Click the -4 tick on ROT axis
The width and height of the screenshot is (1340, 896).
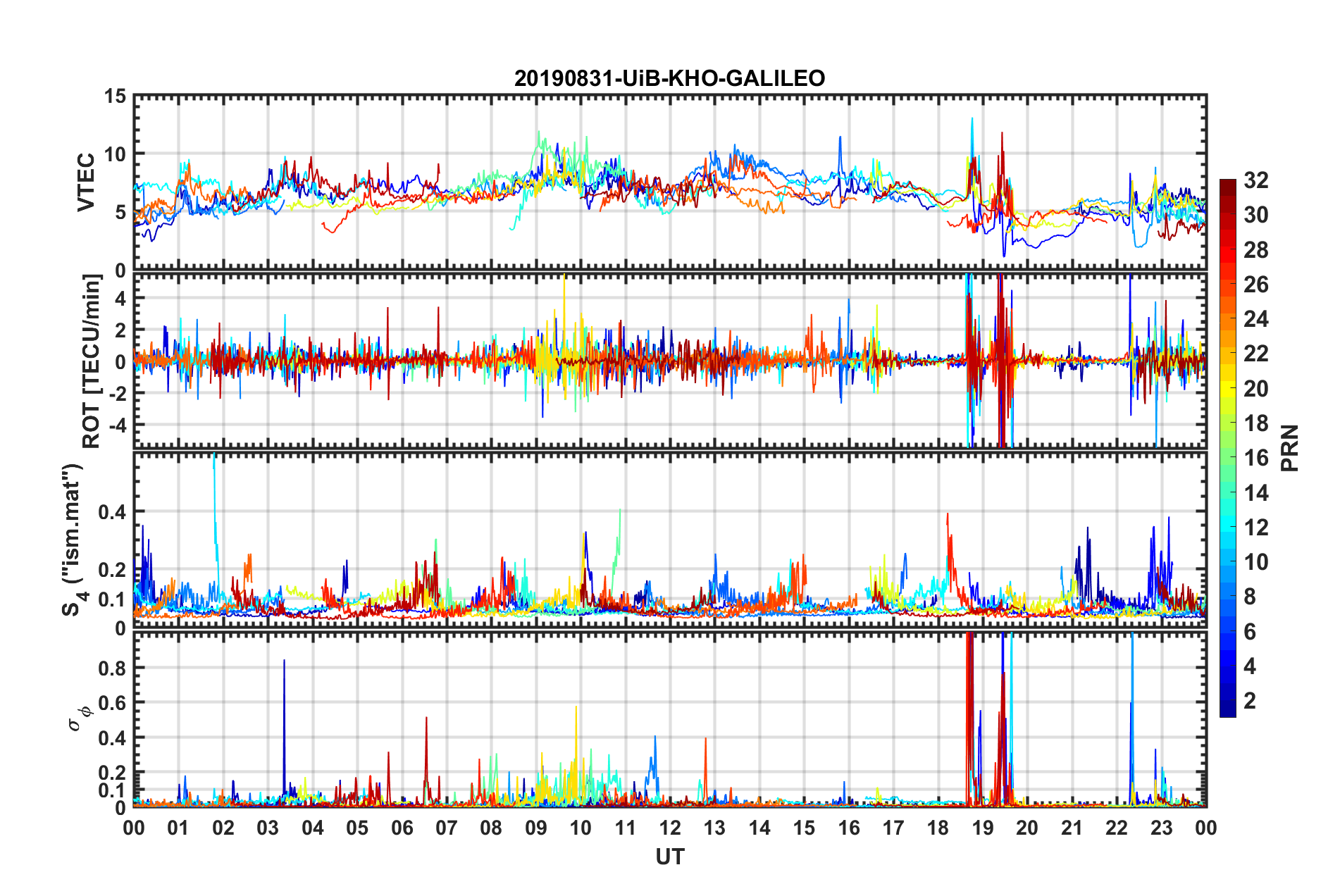(x=117, y=425)
